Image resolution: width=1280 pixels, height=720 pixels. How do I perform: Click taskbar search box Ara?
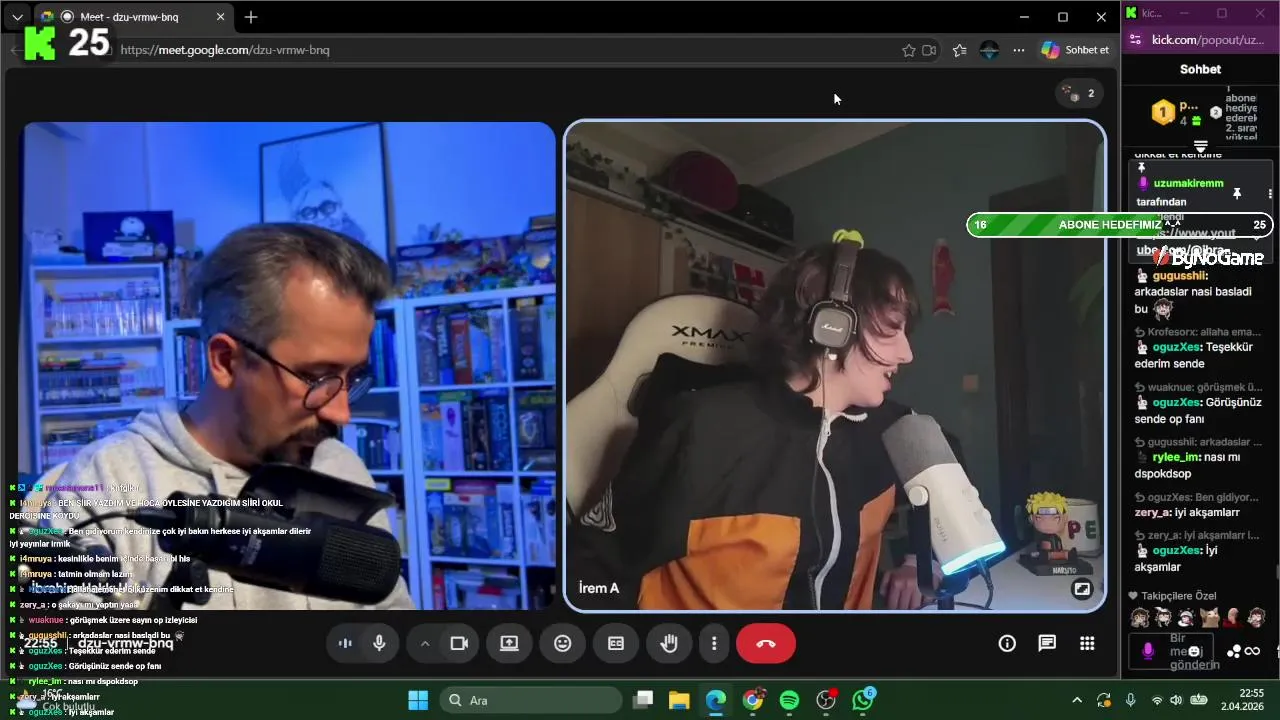pos(532,700)
